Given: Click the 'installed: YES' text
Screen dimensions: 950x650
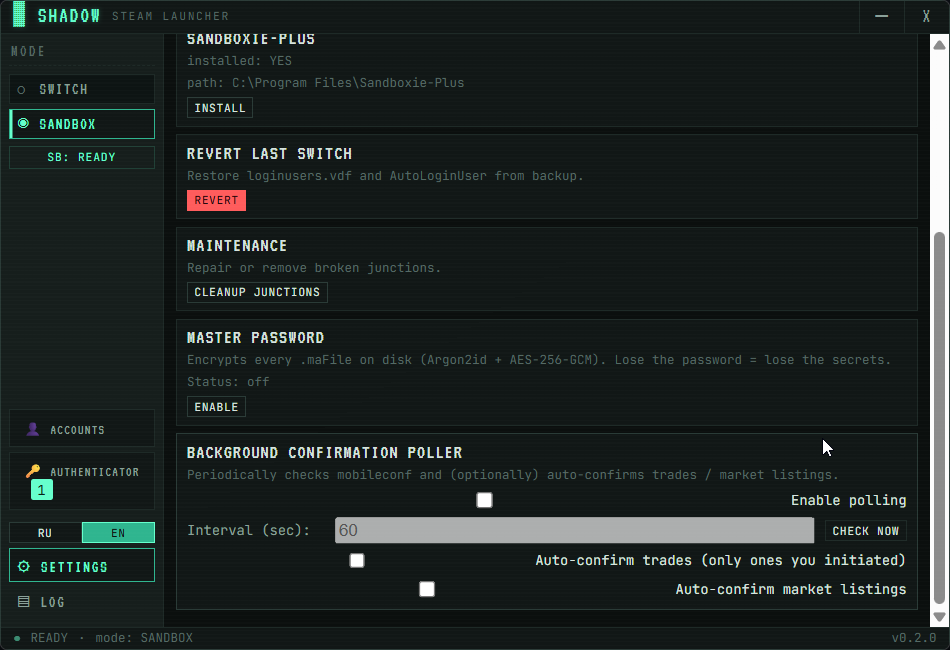Looking at the screenshot, I should coord(239,61).
